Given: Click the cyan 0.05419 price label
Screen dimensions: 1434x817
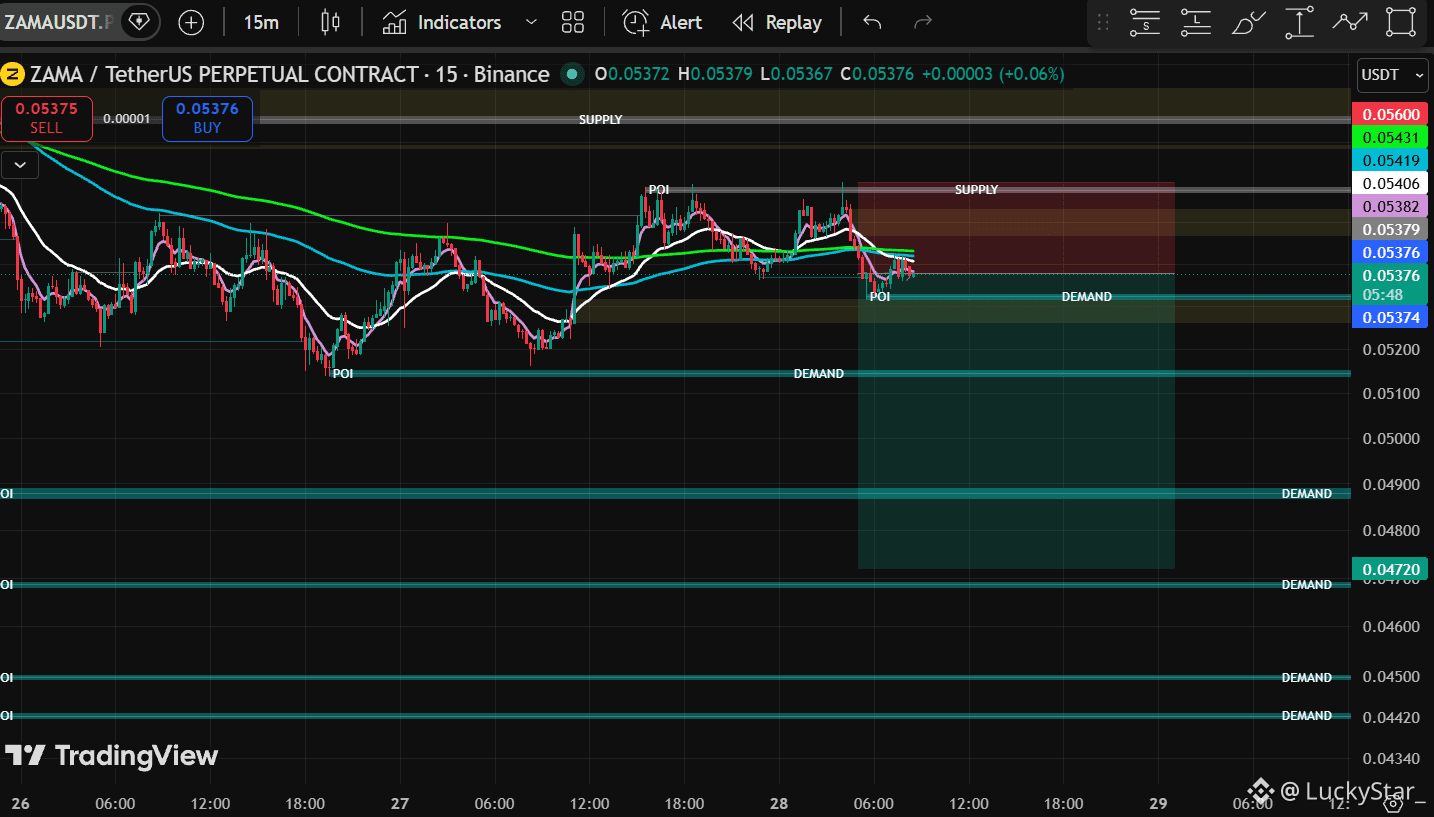Looking at the screenshot, I should (x=1390, y=160).
